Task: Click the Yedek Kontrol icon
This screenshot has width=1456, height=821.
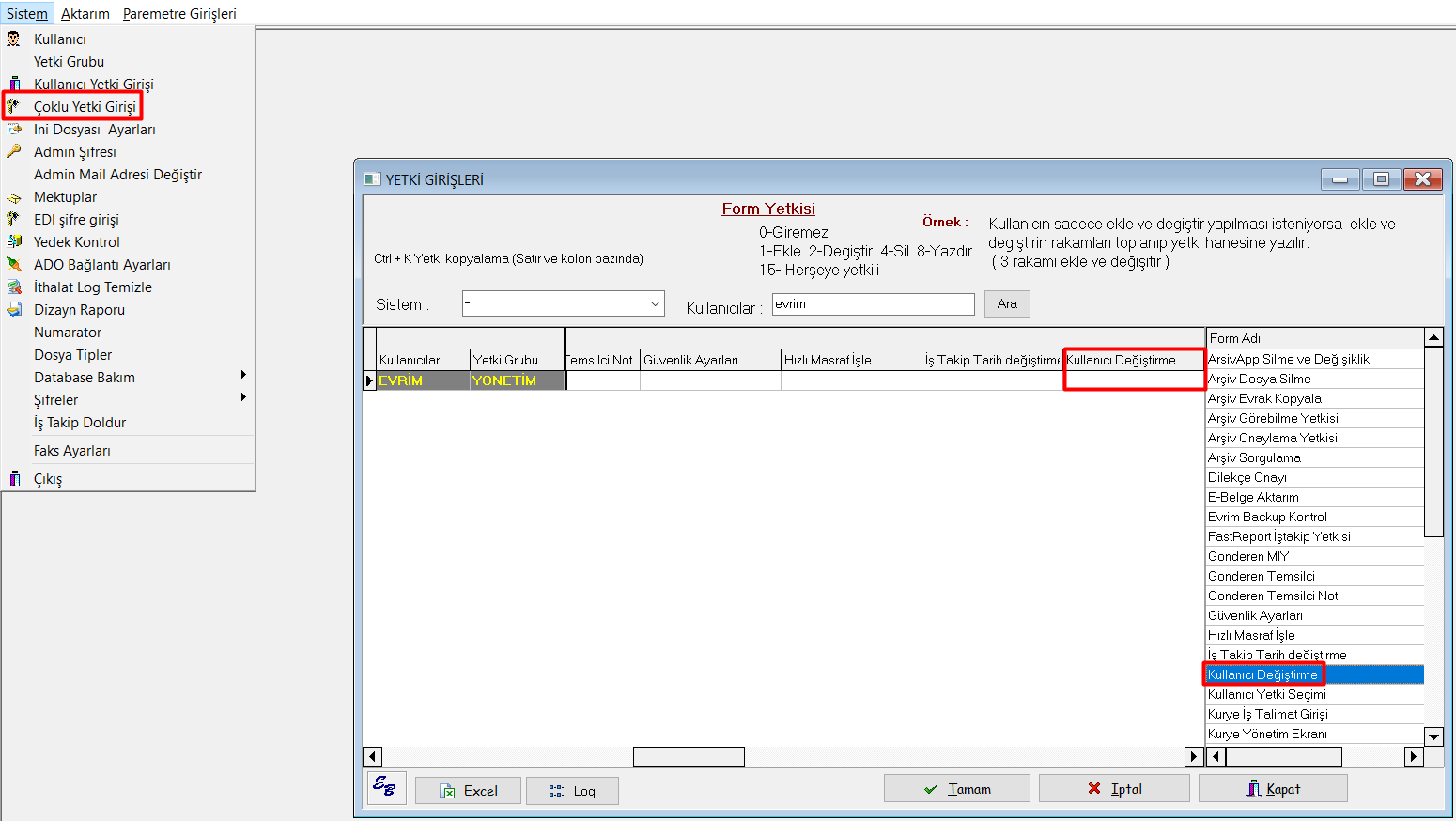Action: click(x=13, y=241)
